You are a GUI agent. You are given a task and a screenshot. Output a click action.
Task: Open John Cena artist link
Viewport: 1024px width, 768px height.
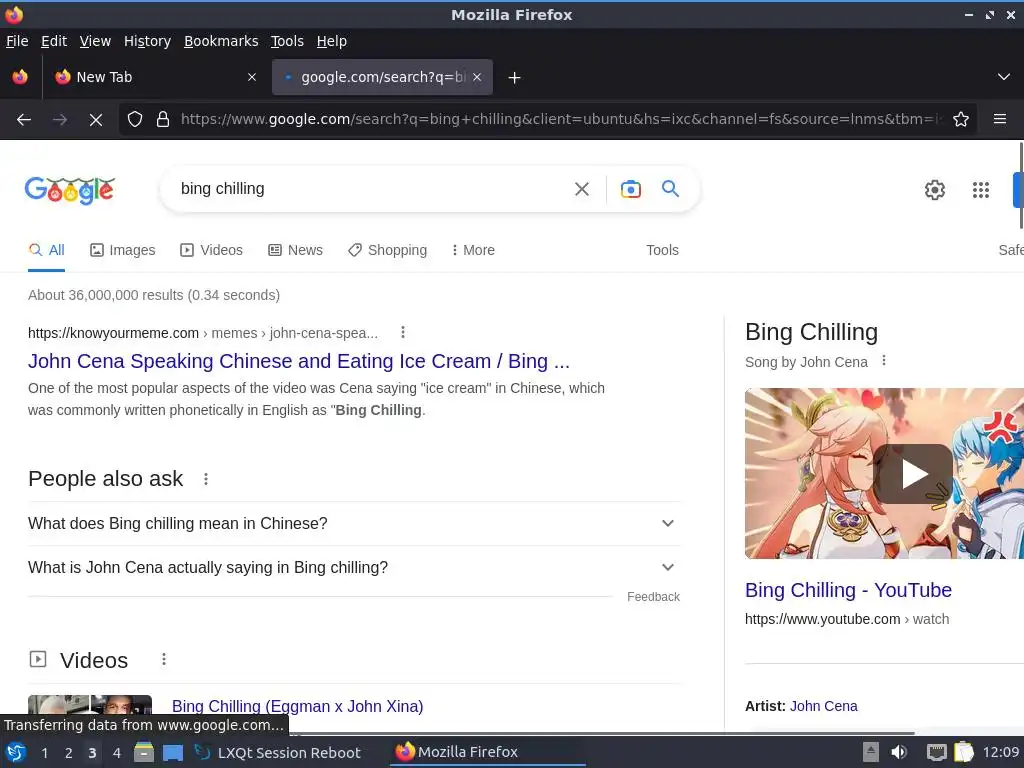click(x=824, y=706)
